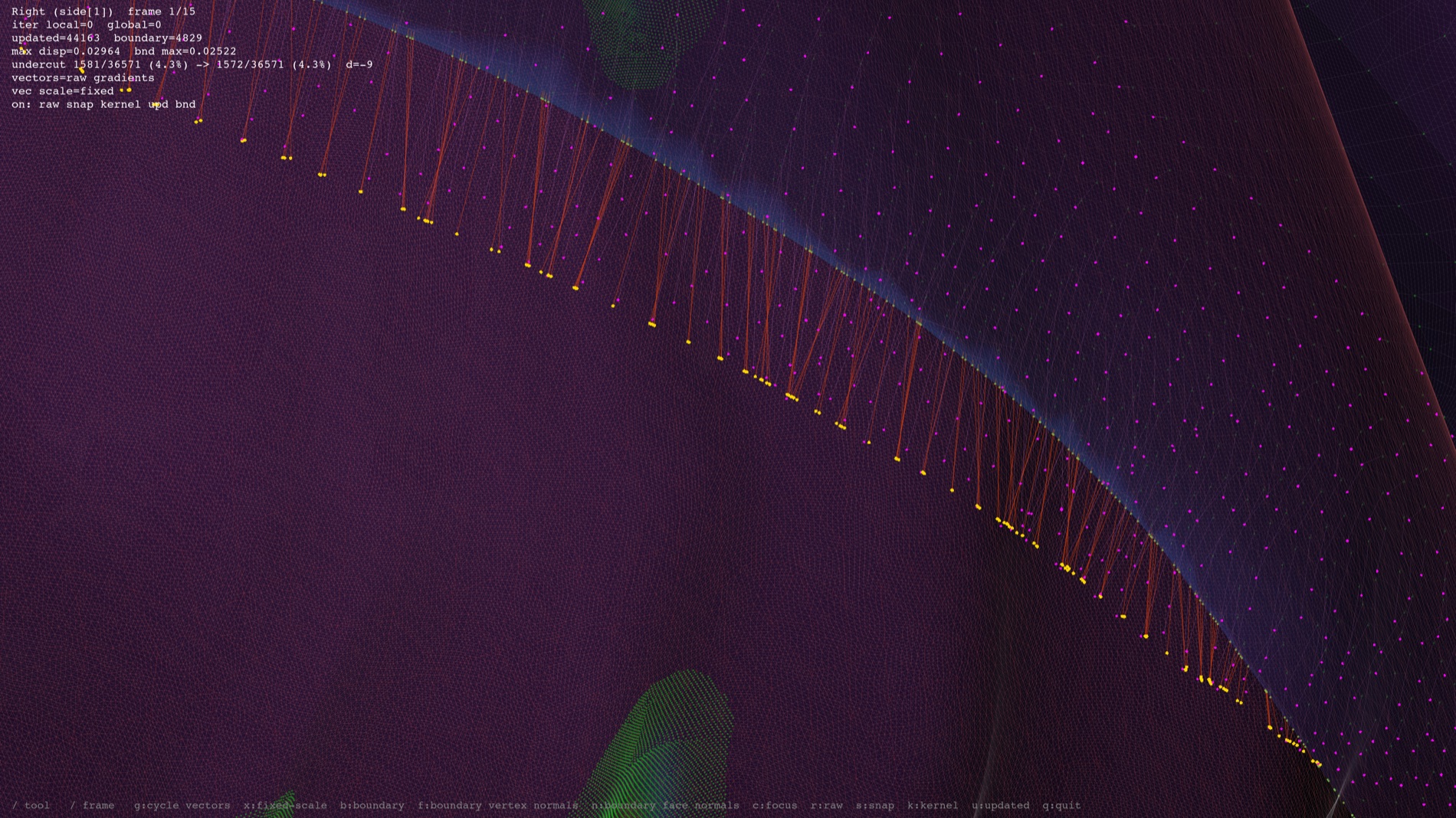Click the '/ tool' hint in bottom bar

(31, 805)
